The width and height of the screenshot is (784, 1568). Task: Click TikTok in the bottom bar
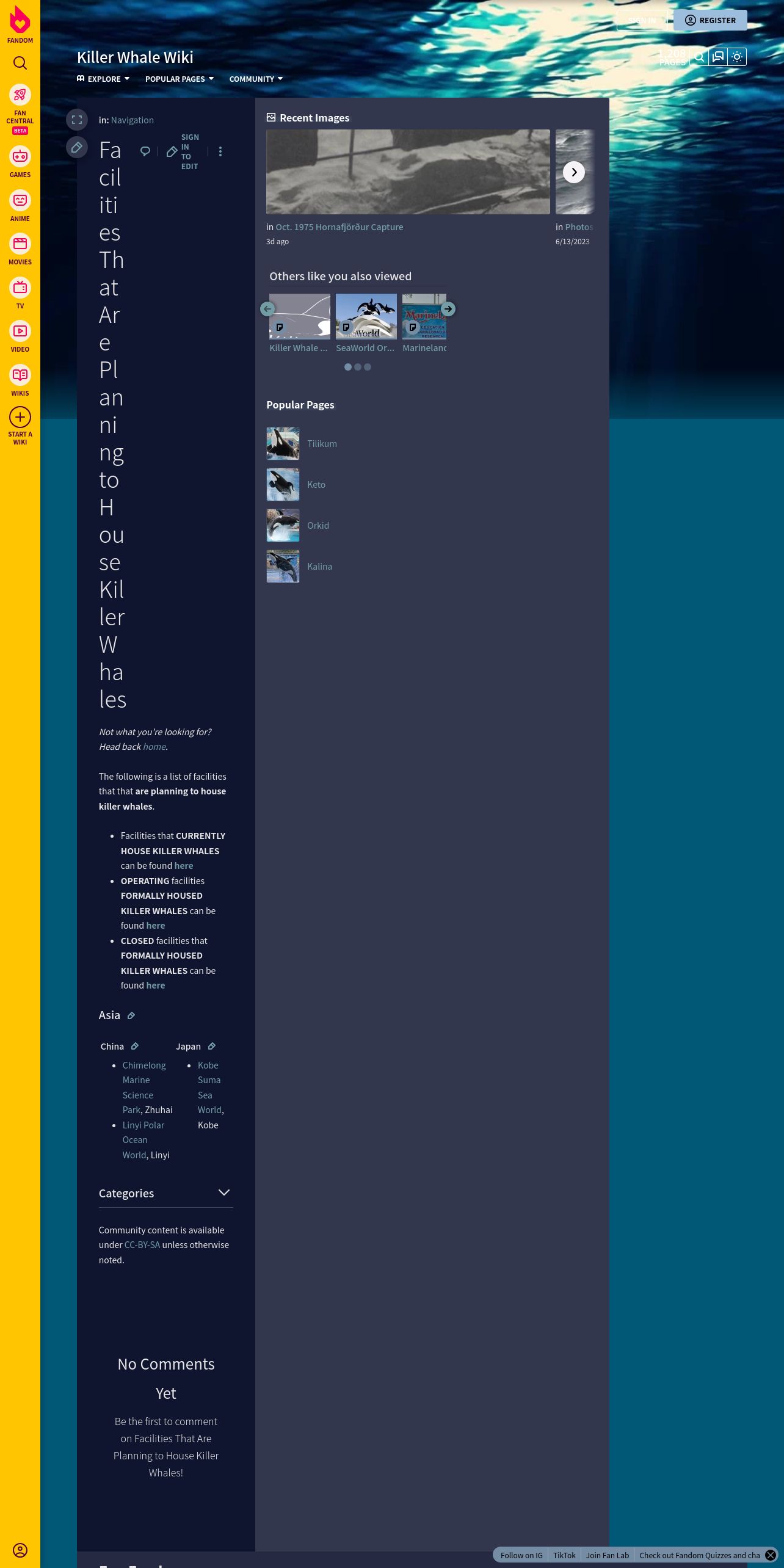coord(564,1555)
